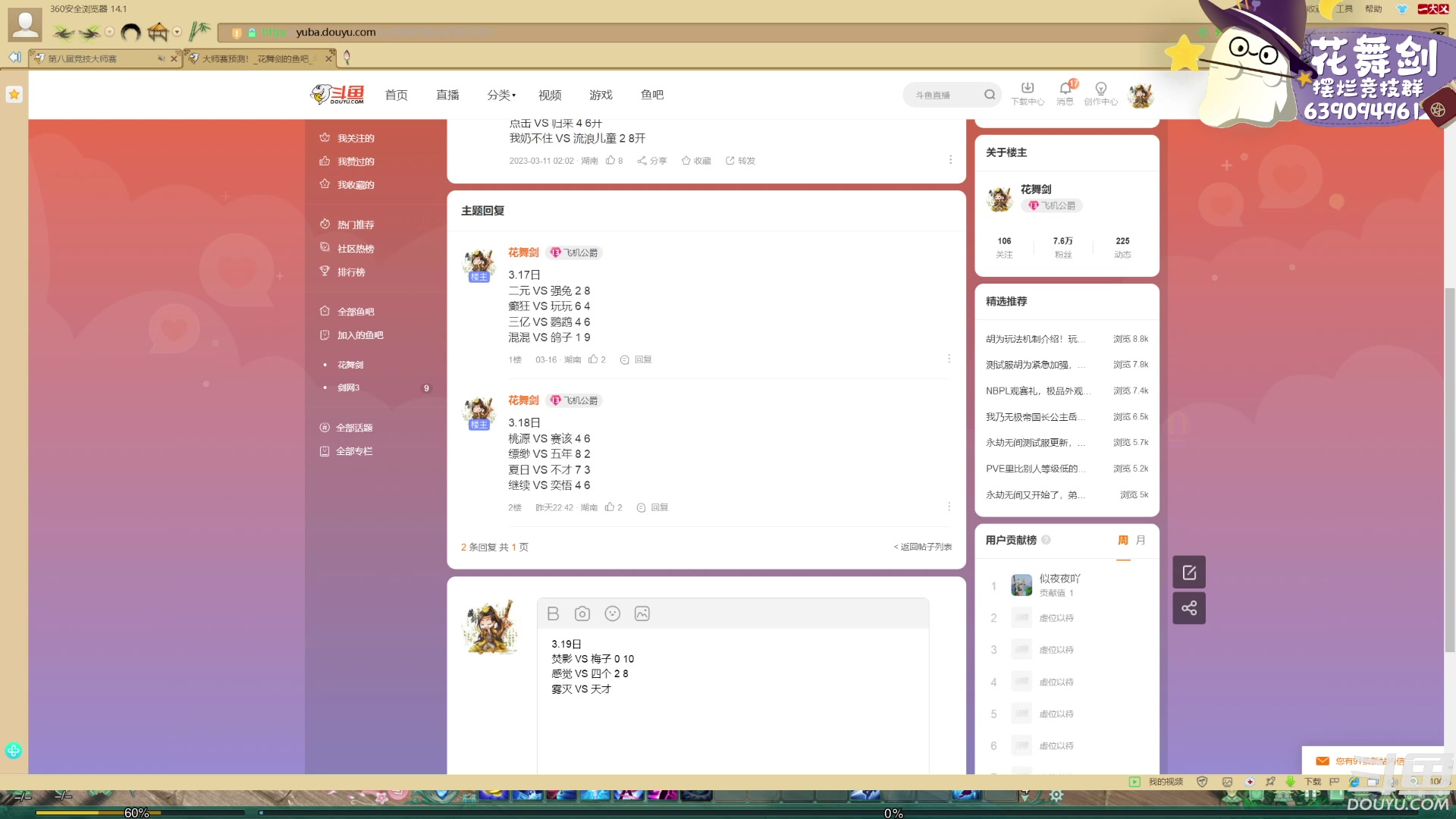The width and height of the screenshot is (1456, 819).
Task: Click 返回帖子列表 to return to post list
Action: coord(925,546)
